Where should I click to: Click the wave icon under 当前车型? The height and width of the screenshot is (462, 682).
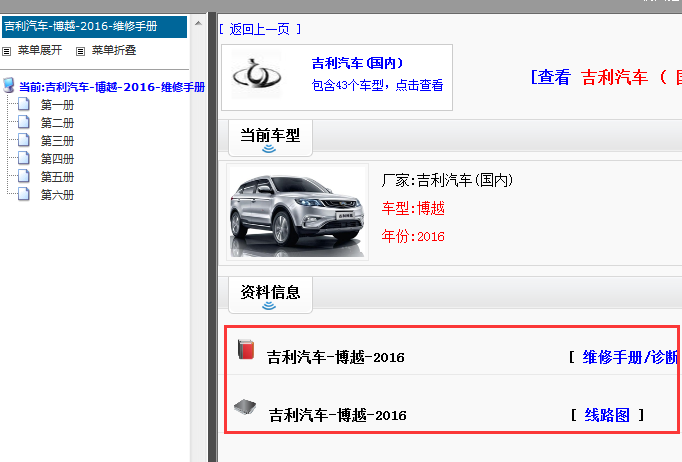tap(269, 149)
